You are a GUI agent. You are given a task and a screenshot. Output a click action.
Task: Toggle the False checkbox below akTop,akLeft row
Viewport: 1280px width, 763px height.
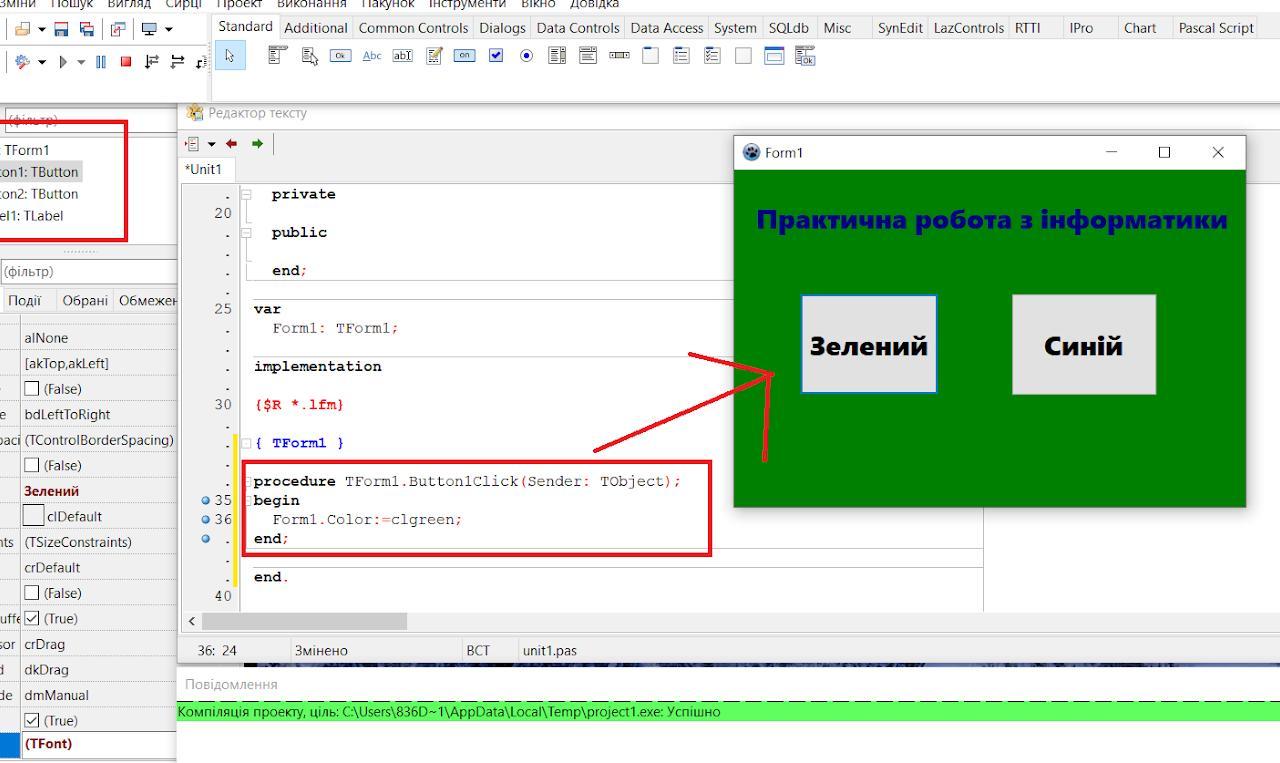point(31,389)
